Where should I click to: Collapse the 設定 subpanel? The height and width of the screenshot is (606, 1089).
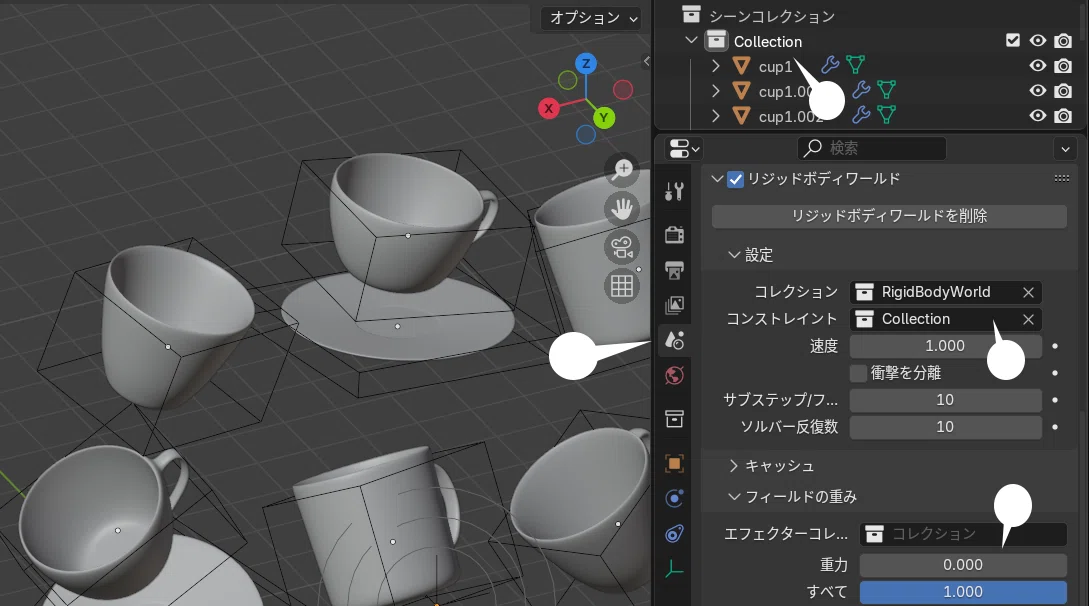coord(733,255)
